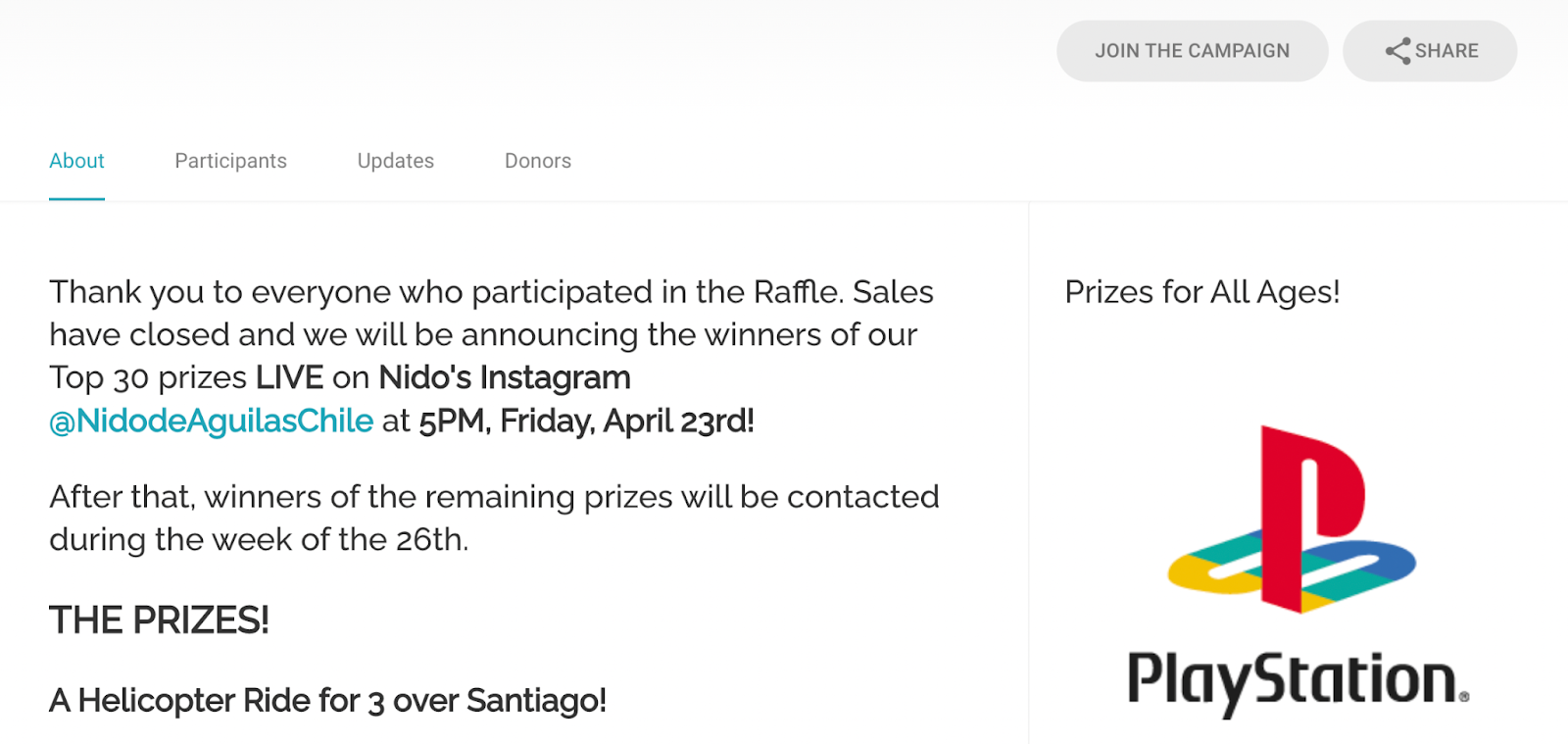Switch to the Participants tab

[x=230, y=161]
